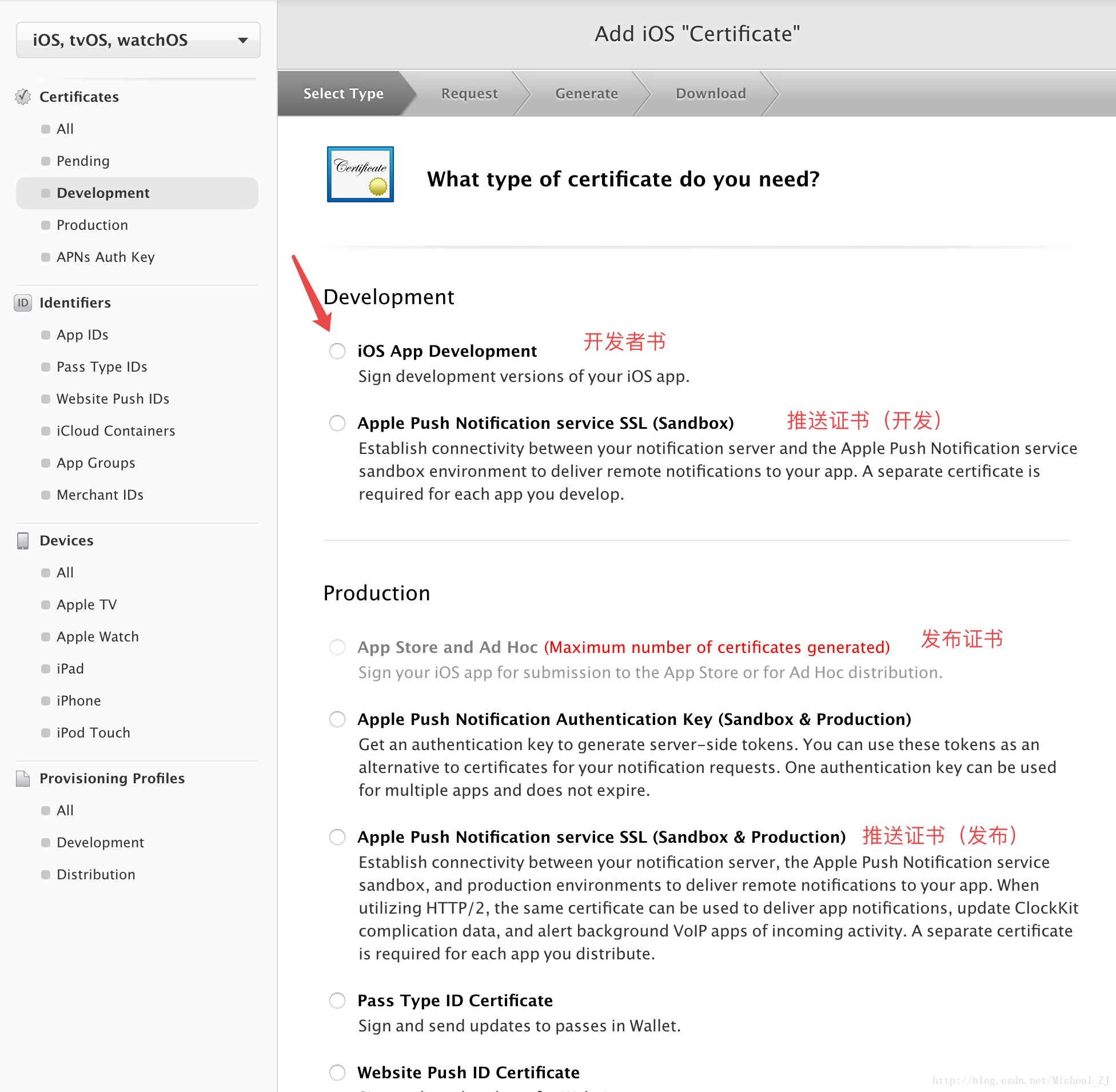Screen dimensions: 1116x1092
Task: Open the iOS, tvOS, watchOS platform dropdown
Action: (138, 40)
